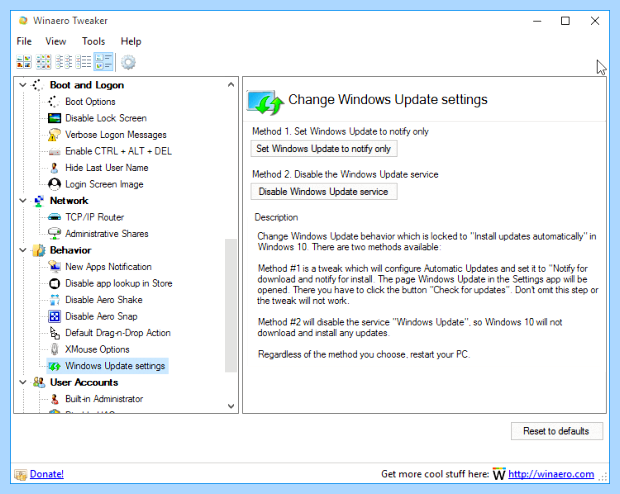Select the Network category label

pos(69,201)
